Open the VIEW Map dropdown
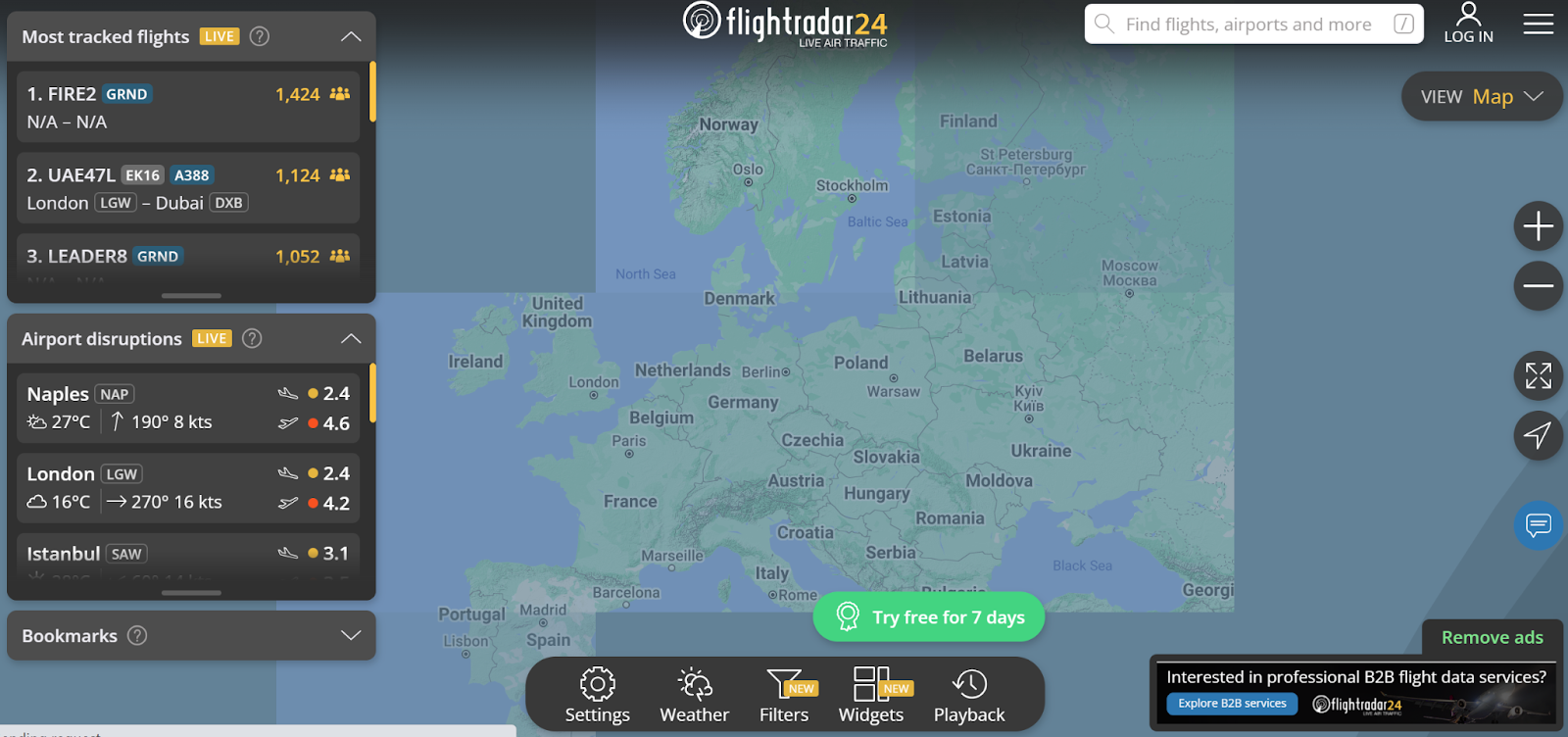The height and width of the screenshot is (737, 1568). point(1482,96)
